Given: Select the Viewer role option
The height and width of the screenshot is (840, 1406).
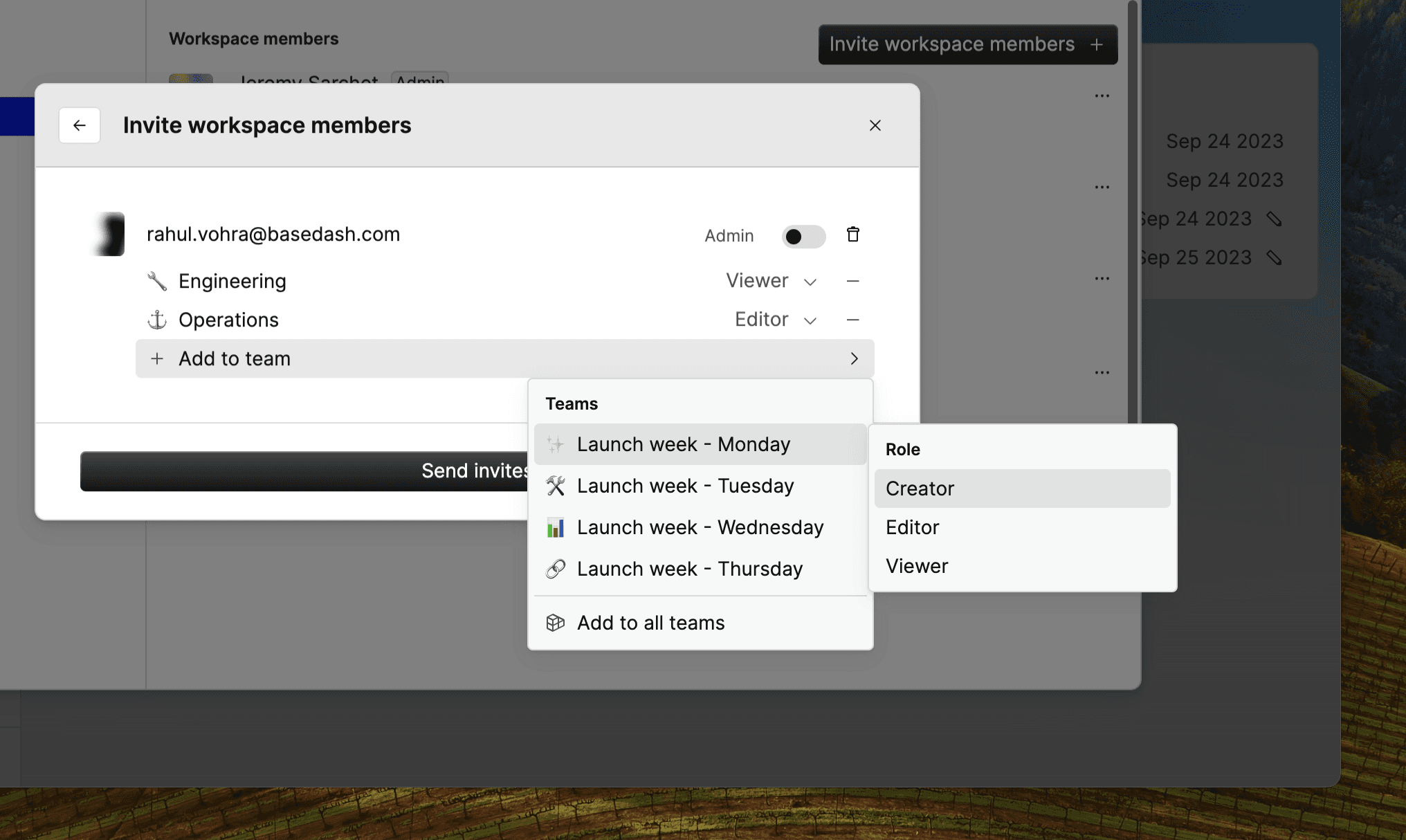Looking at the screenshot, I should pyautogui.click(x=917, y=566).
